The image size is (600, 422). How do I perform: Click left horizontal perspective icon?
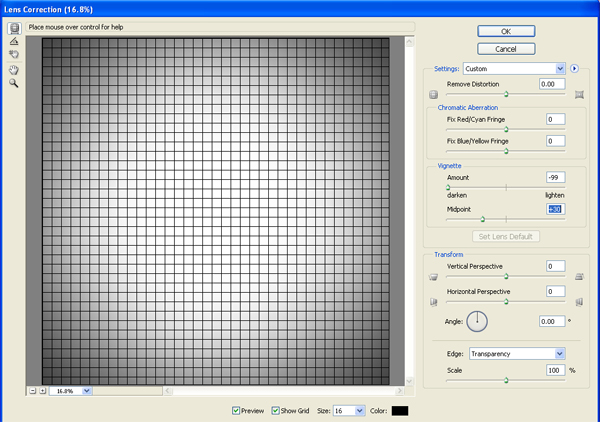(433, 302)
